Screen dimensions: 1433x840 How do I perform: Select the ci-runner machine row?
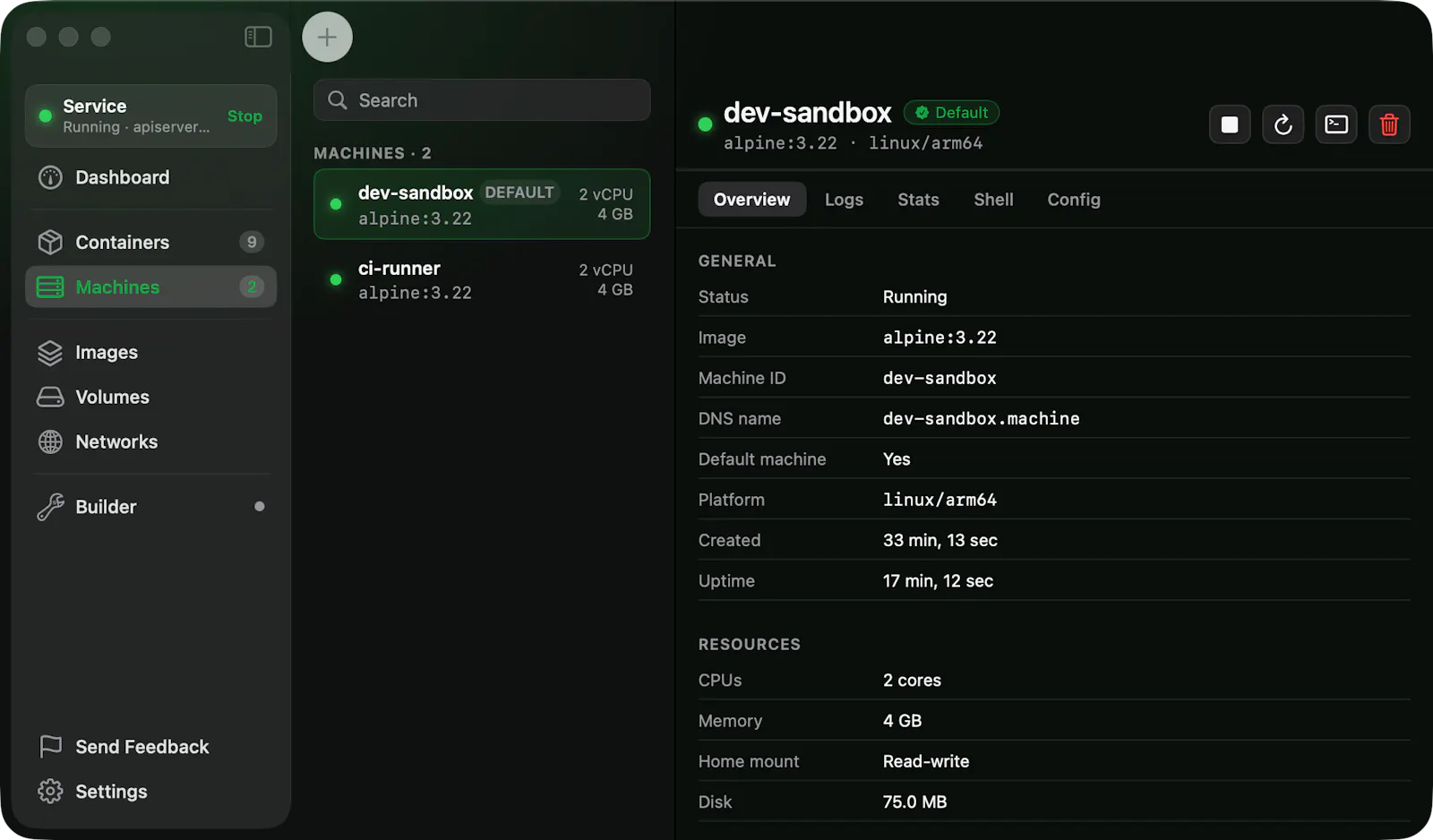point(482,279)
